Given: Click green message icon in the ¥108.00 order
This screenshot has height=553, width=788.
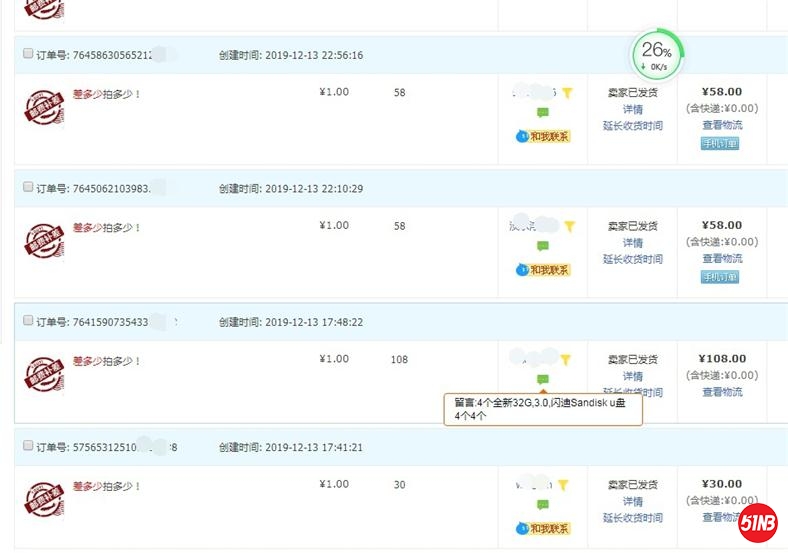Looking at the screenshot, I should coord(543,380).
